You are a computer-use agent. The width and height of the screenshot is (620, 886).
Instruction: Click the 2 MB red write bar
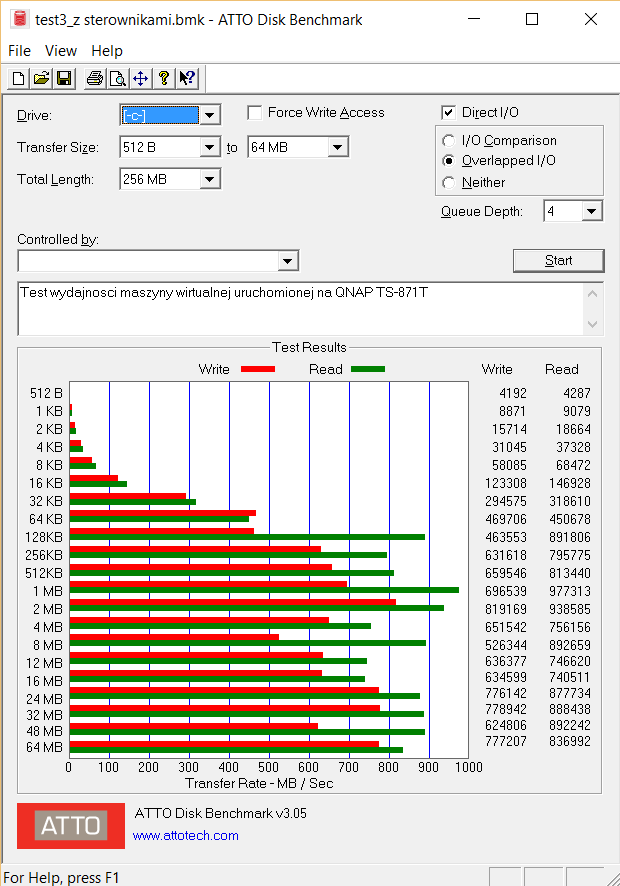[x=232, y=602]
